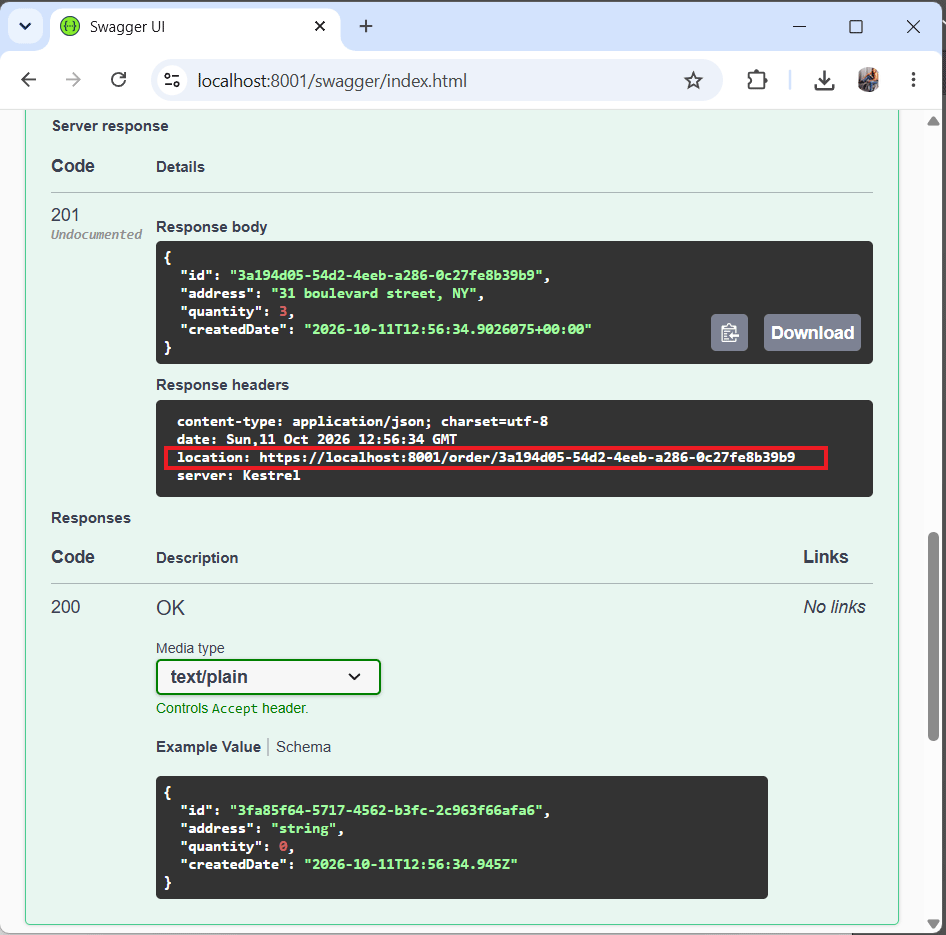946x935 pixels.
Task: Bookmark this page with the star icon
Action: [693, 80]
